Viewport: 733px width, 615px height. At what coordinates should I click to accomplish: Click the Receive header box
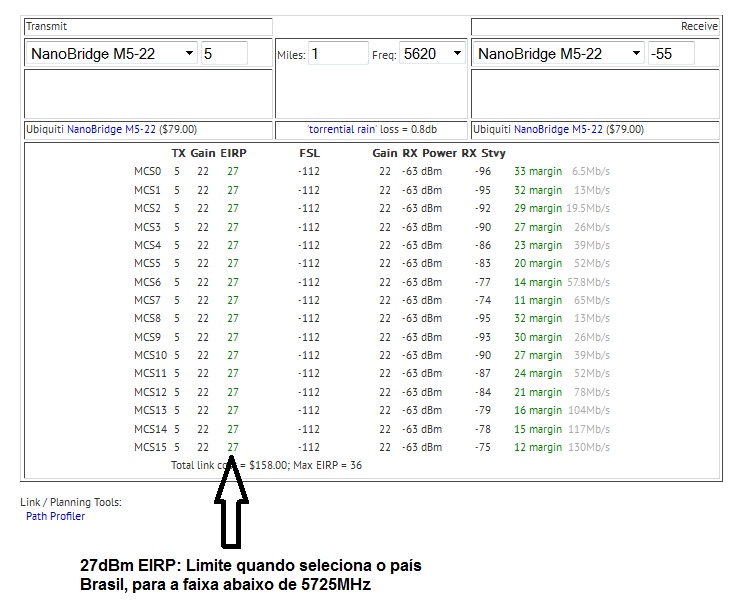[x=595, y=27]
